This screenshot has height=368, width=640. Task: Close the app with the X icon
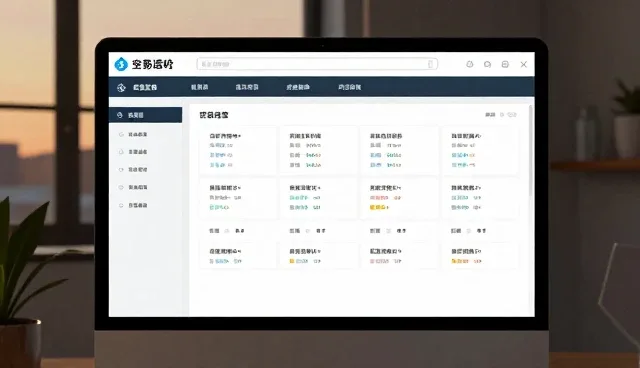tap(524, 64)
